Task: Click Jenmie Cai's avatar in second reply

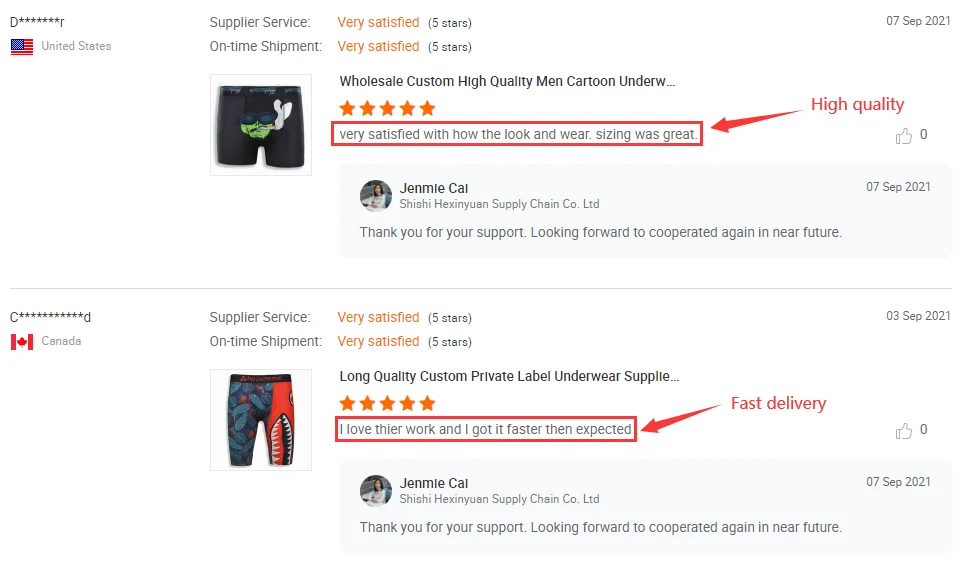Action: tap(376, 490)
